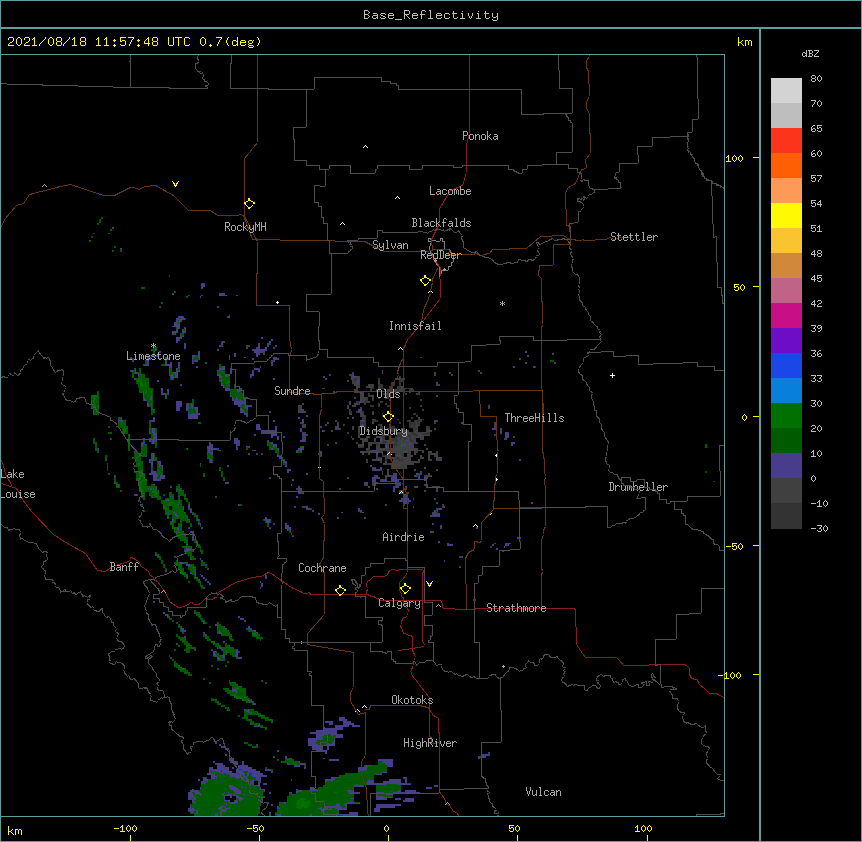Pick the purple 39–36 dBZ swatch

(x=786, y=341)
